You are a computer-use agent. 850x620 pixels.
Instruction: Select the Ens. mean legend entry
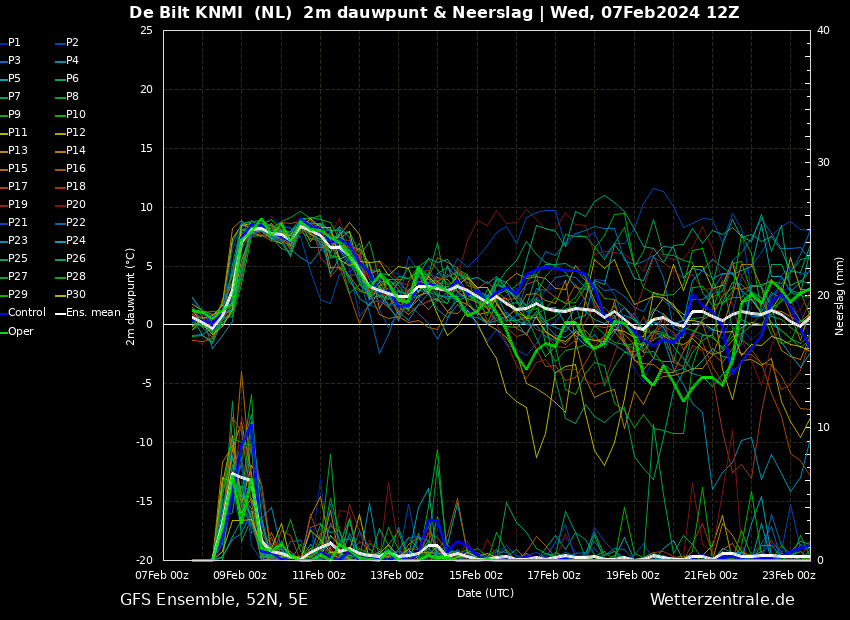(x=87, y=312)
